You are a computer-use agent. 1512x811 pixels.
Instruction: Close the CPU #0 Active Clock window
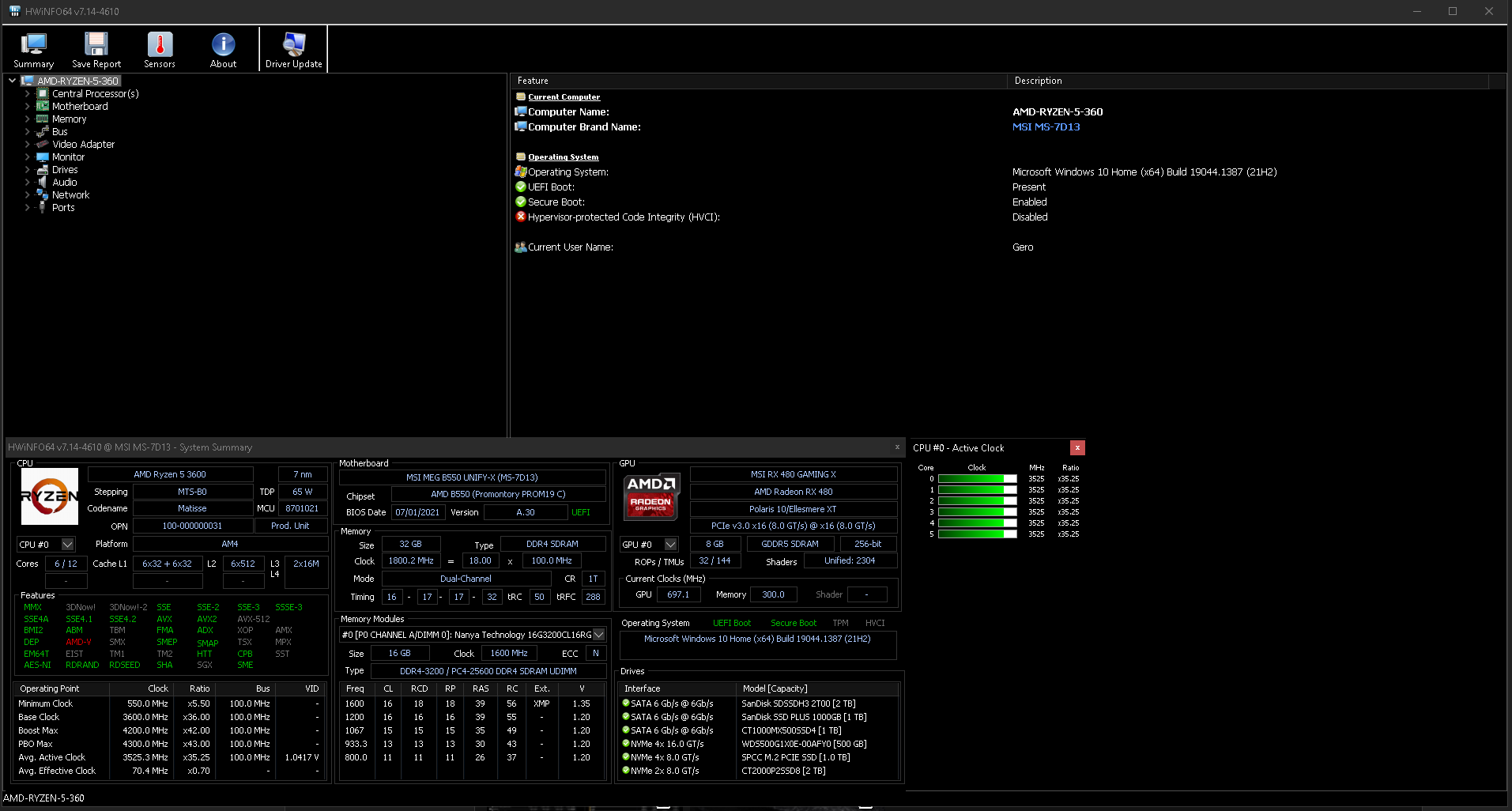point(1077,448)
